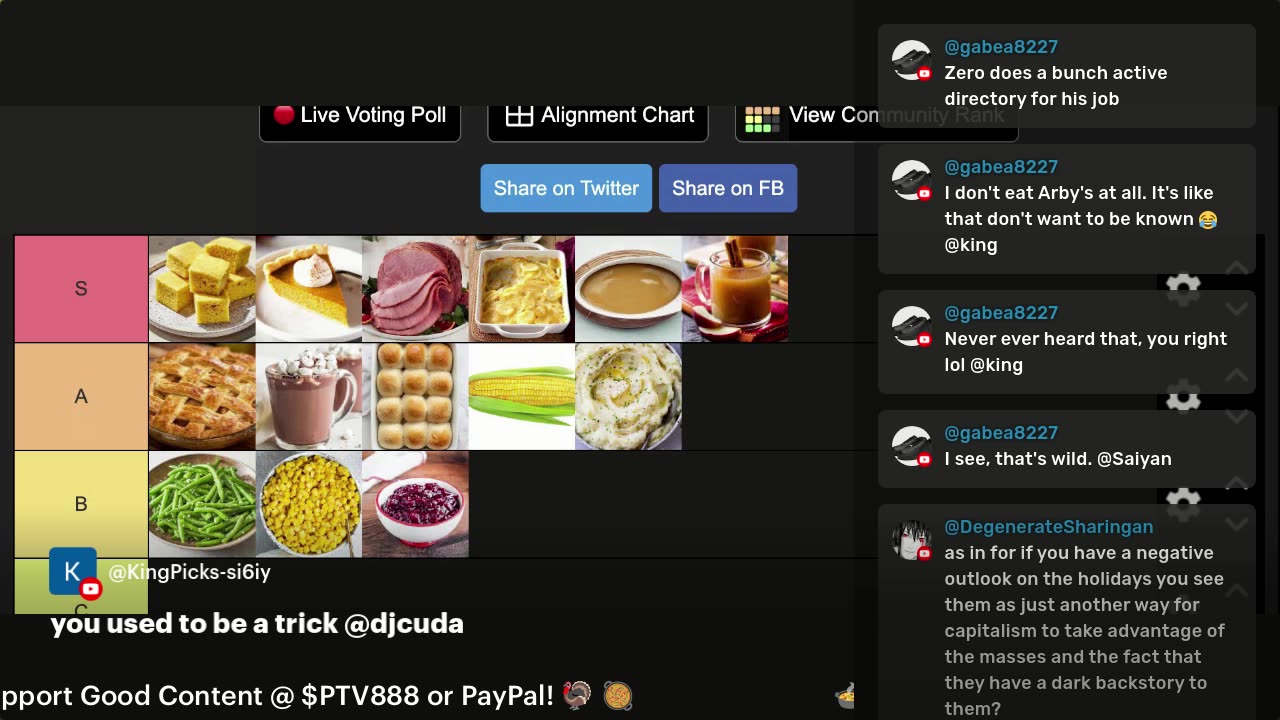Screen dimensions: 1280x720
Task: Click DegenerateSharingan's profile avatar
Action: click(912, 541)
